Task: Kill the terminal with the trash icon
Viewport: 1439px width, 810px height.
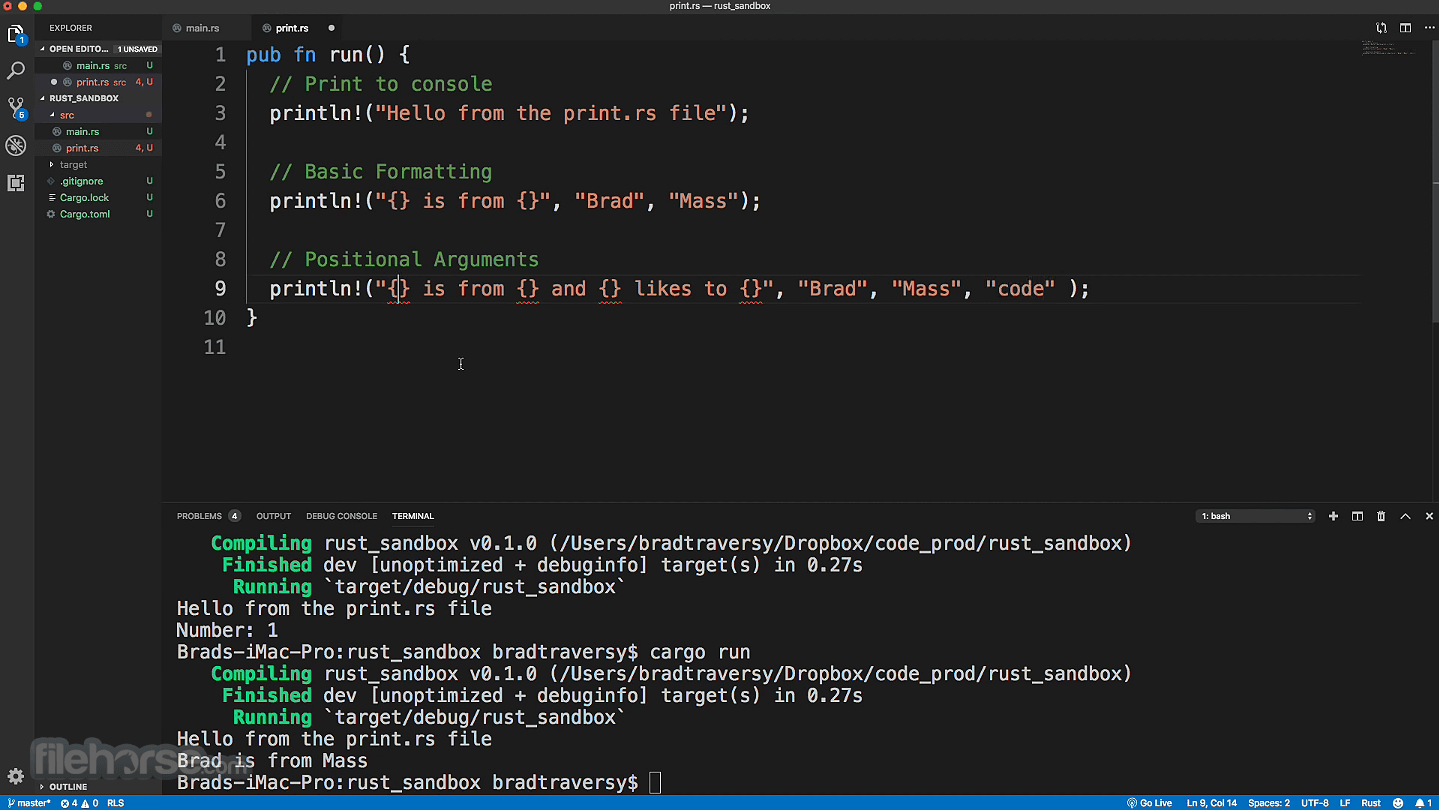Action: coord(1381,516)
